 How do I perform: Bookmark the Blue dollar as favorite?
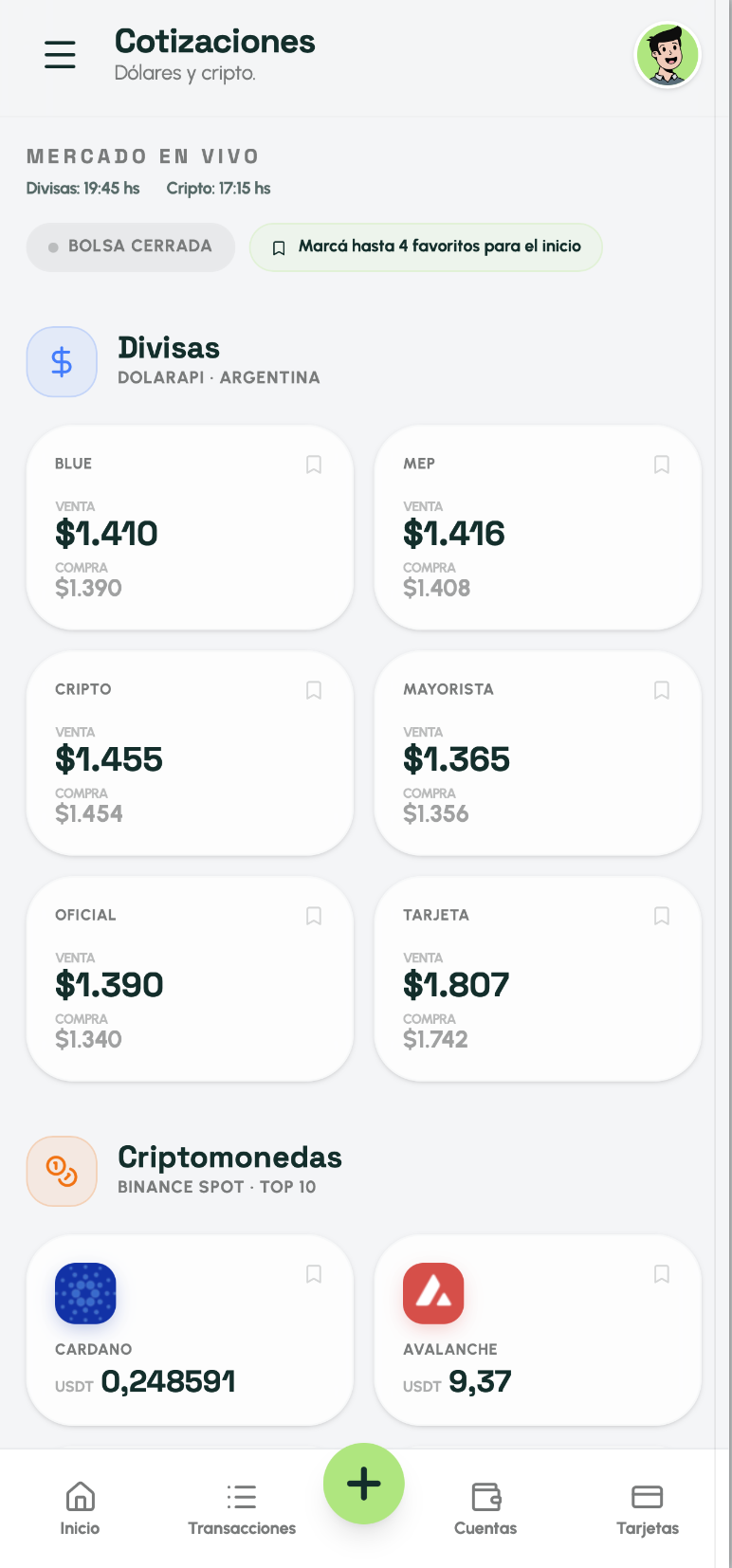[x=314, y=465]
